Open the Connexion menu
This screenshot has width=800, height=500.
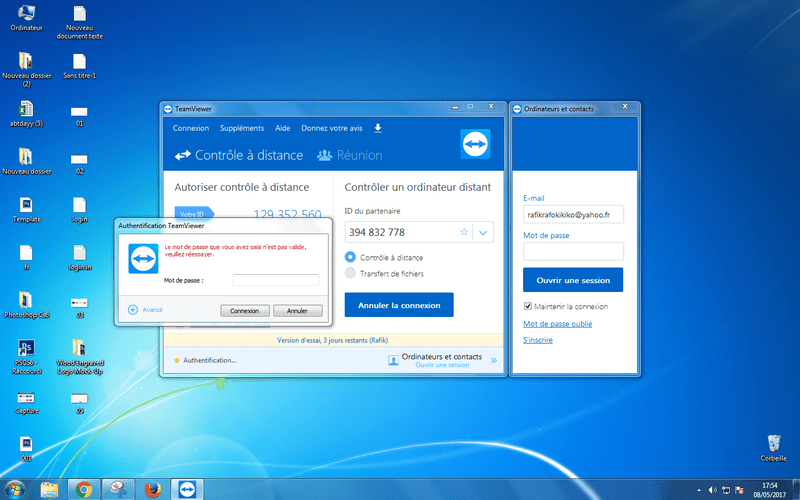coord(191,128)
